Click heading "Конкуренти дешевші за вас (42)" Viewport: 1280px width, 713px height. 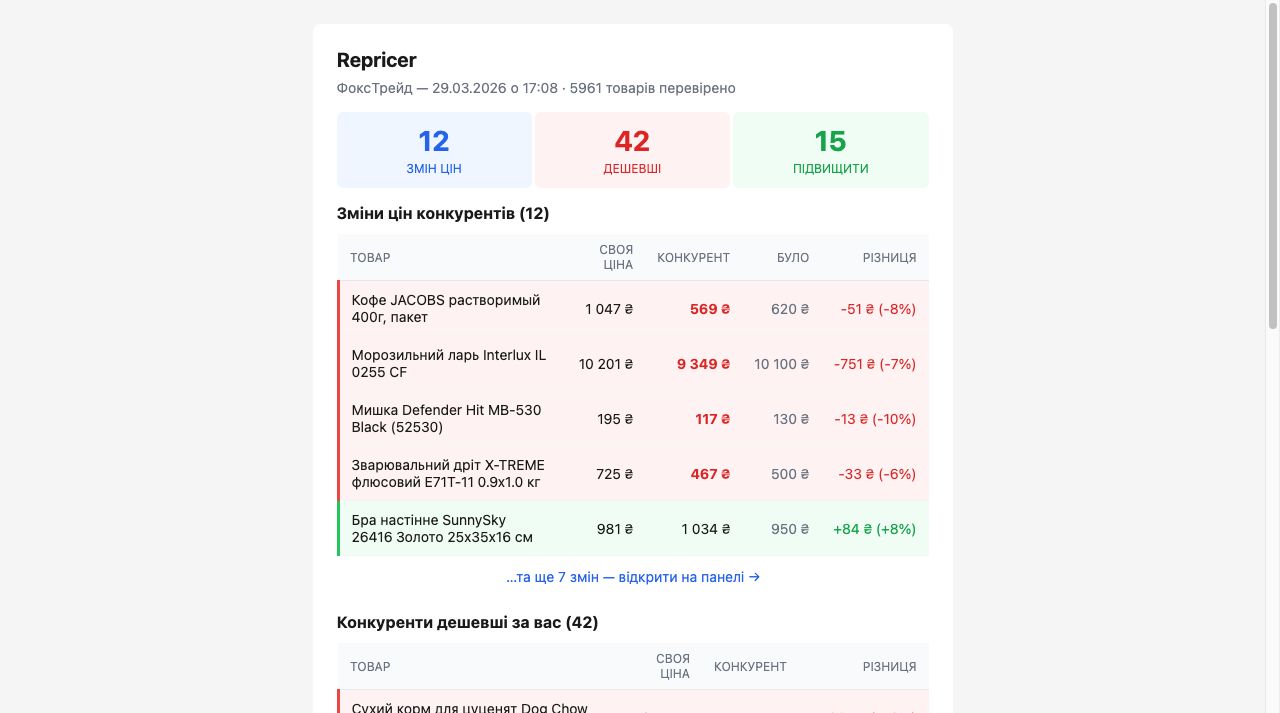pos(467,622)
